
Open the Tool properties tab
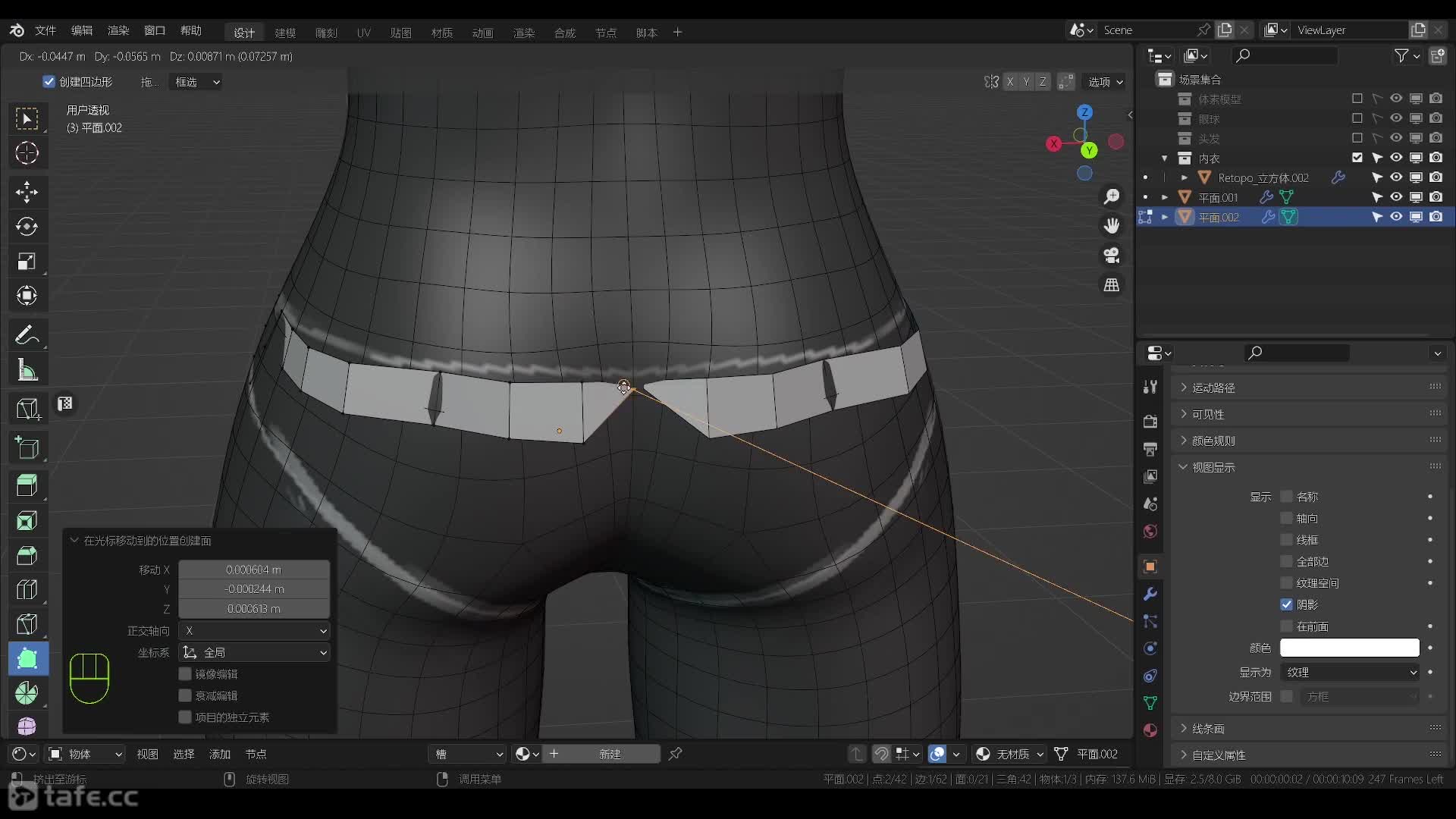click(x=1150, y=387)
